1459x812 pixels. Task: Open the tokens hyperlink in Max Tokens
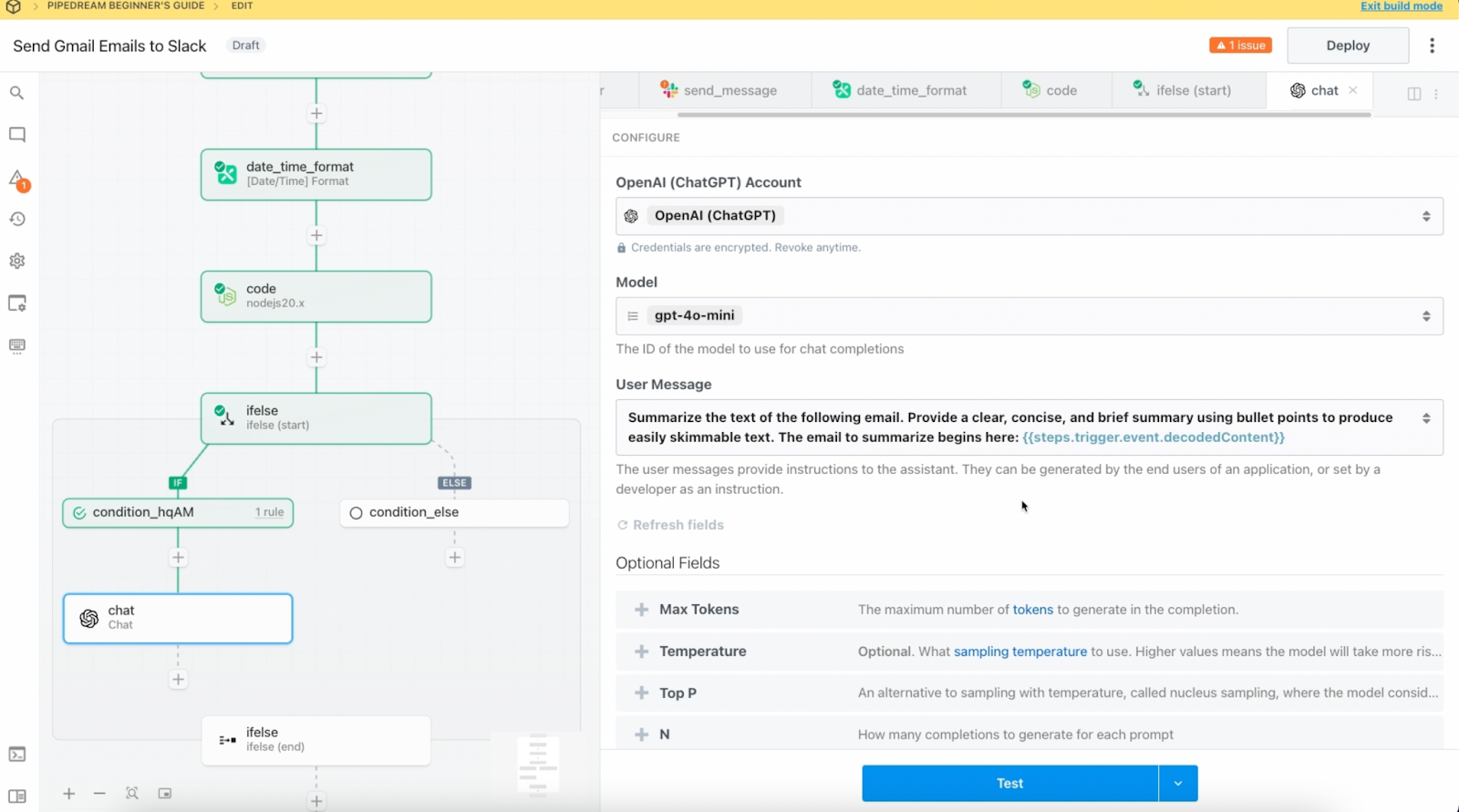tap(1032, 610)
